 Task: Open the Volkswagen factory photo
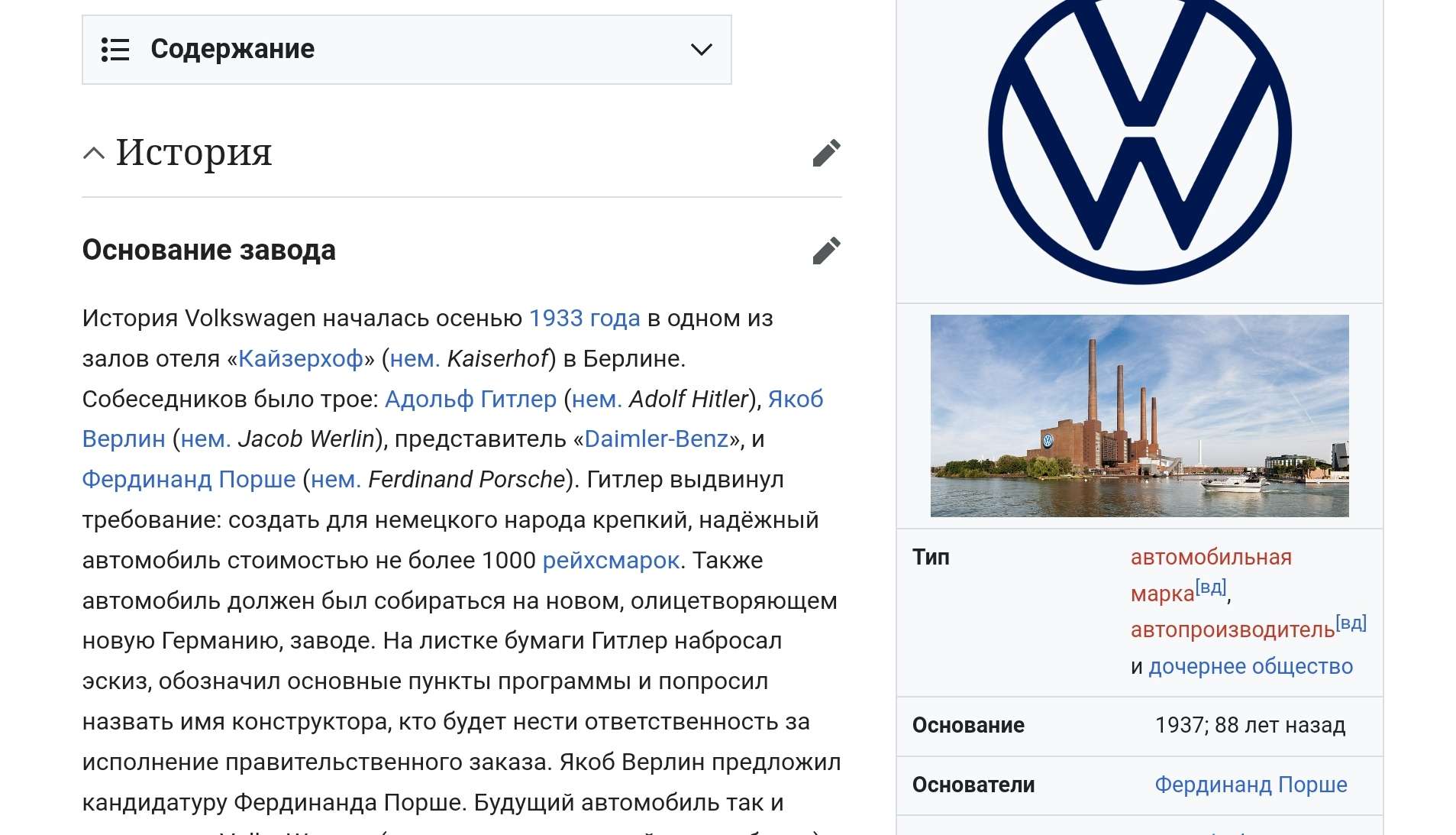(1139, 416)
